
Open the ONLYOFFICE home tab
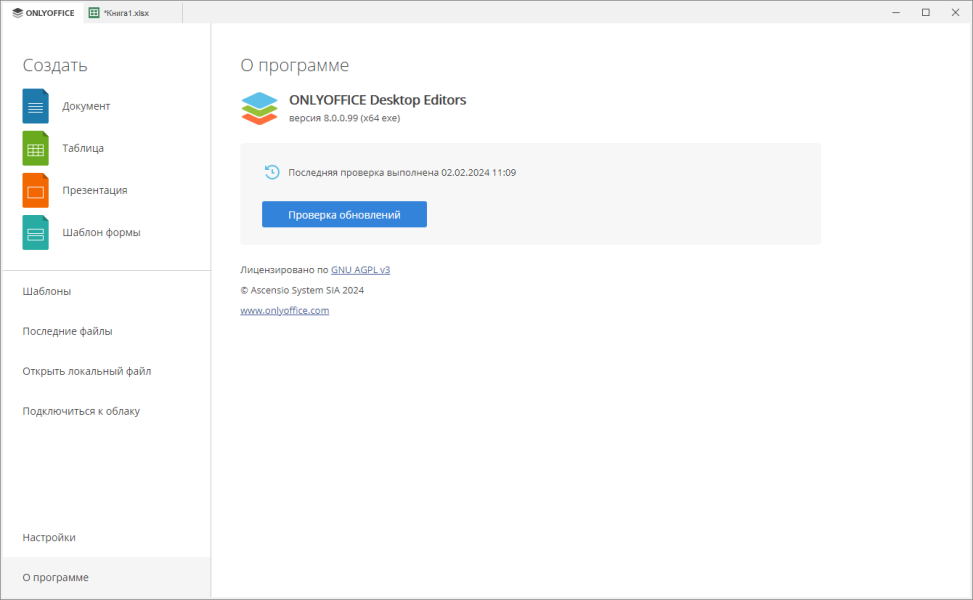(43, 12)
